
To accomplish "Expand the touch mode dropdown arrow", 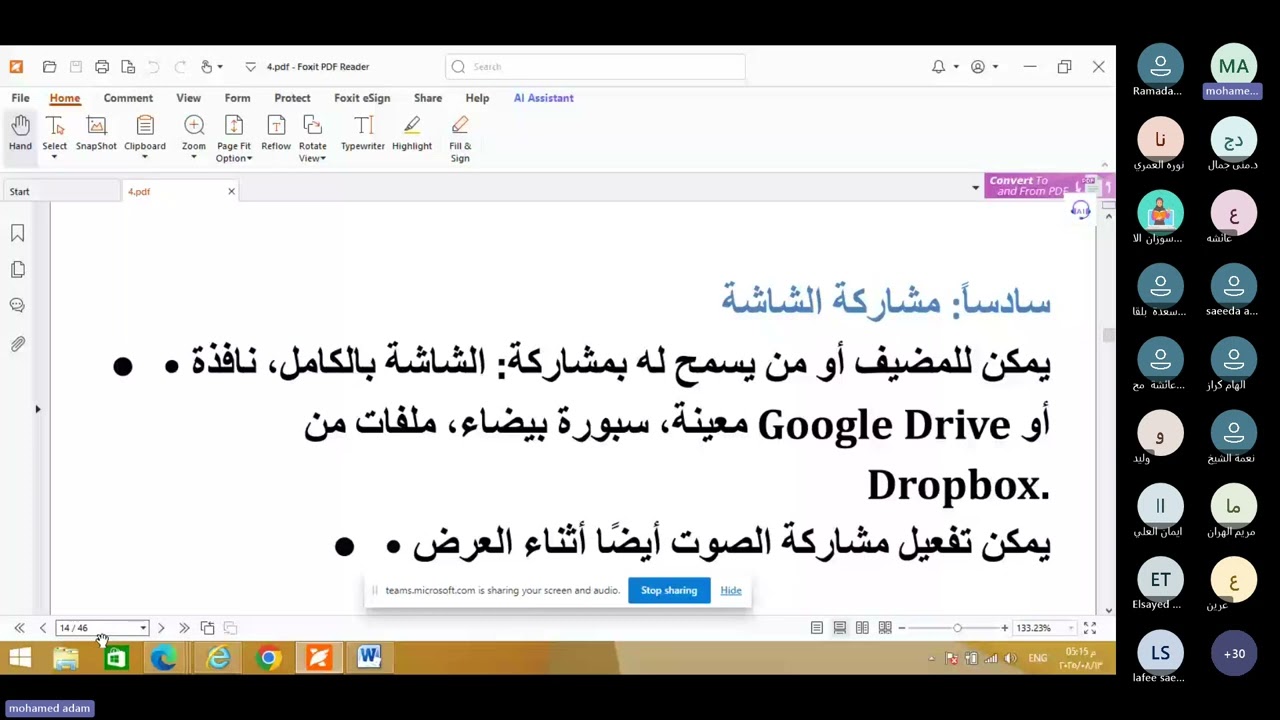I will pos(220,67).
